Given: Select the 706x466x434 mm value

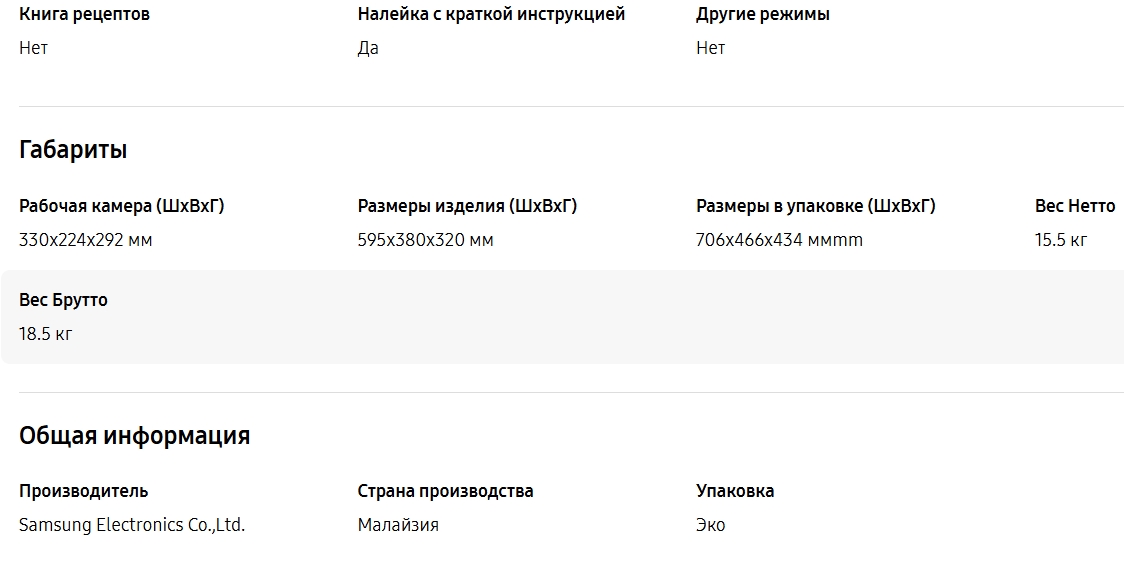Looking at the screenshot, I should 779,240.
